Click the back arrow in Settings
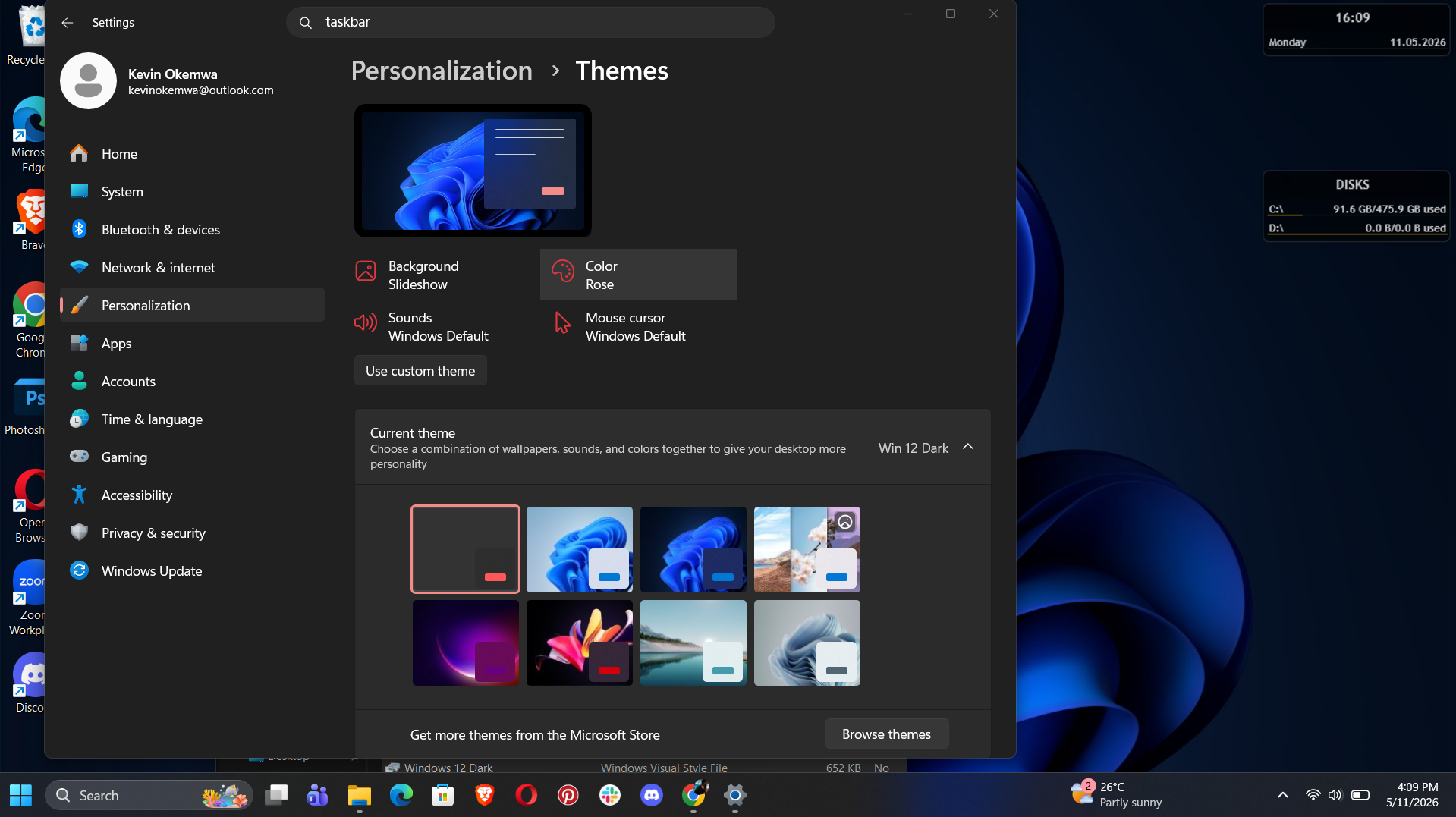This screenshot has height=817, width=1456. [x=68, y=23]
